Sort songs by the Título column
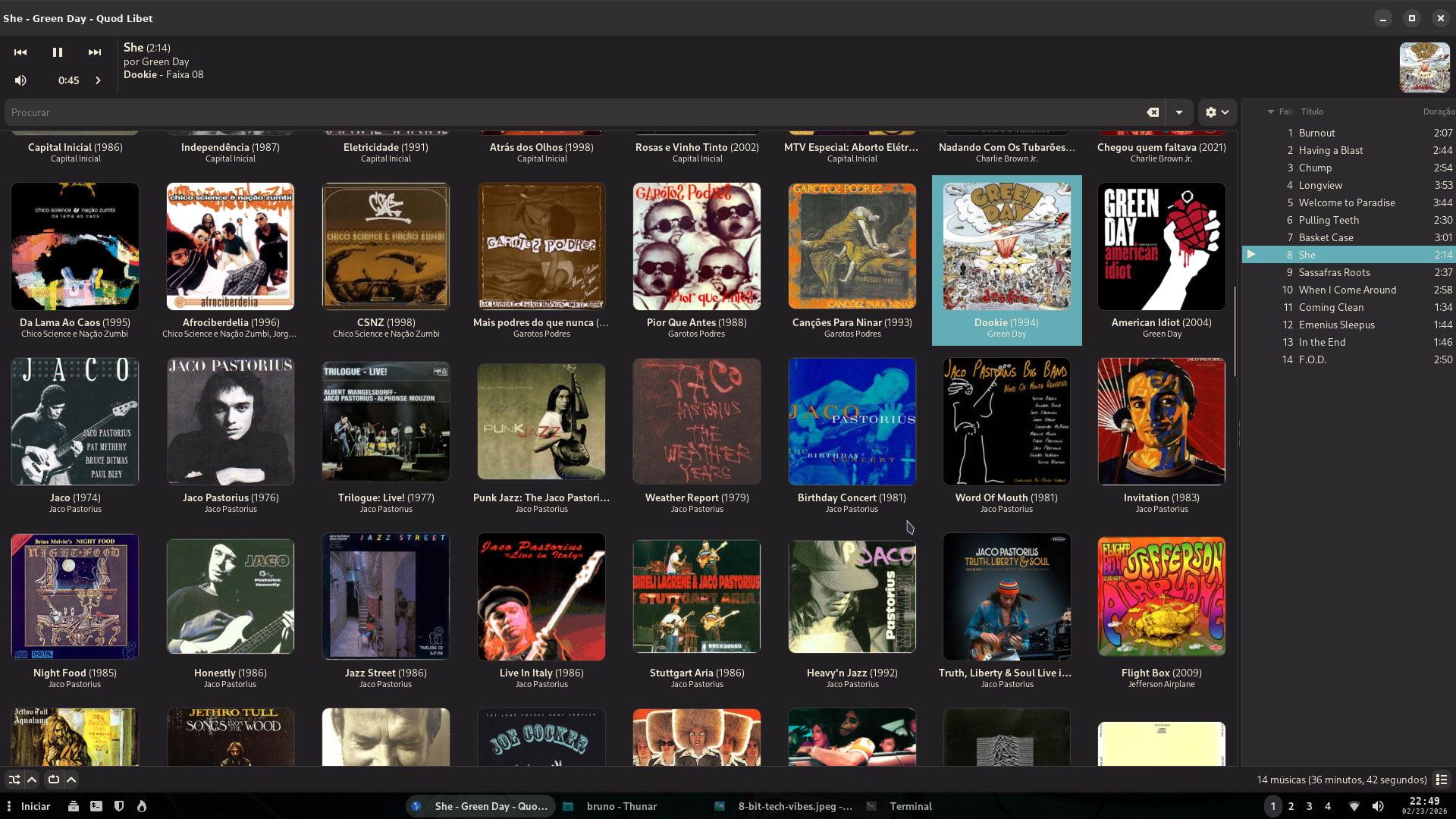This screenshot has height=819, width=1456. pos(1312,111)
